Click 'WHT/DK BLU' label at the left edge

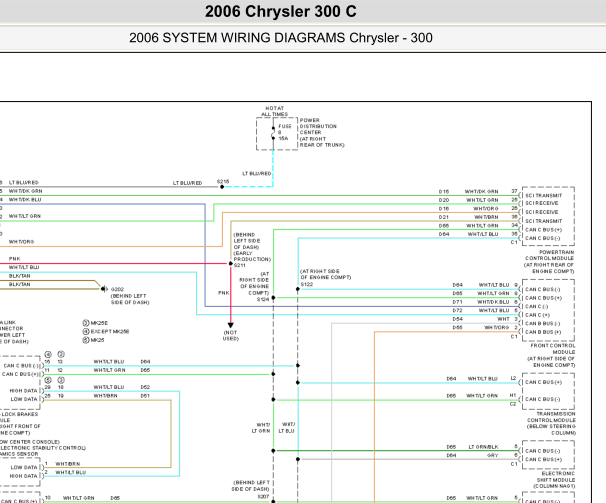coord(25,199)
